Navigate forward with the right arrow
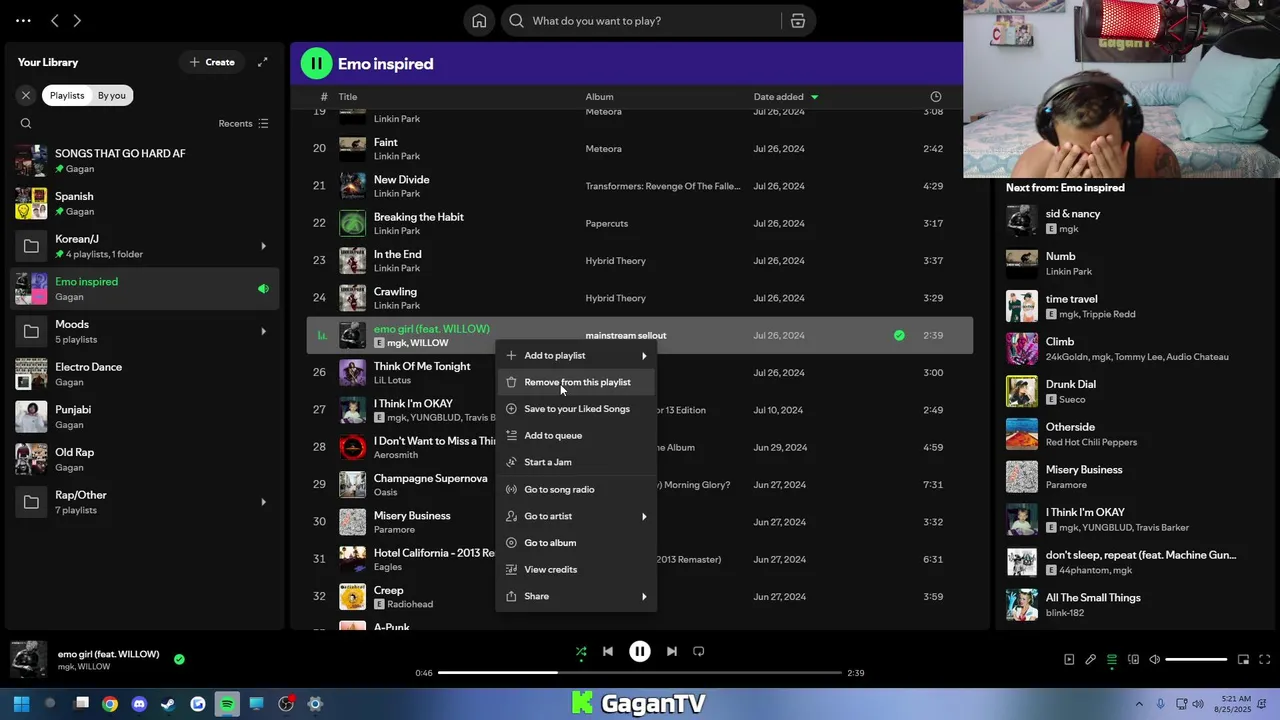This screenshot has width=1280, height=720. coord(77,20)
